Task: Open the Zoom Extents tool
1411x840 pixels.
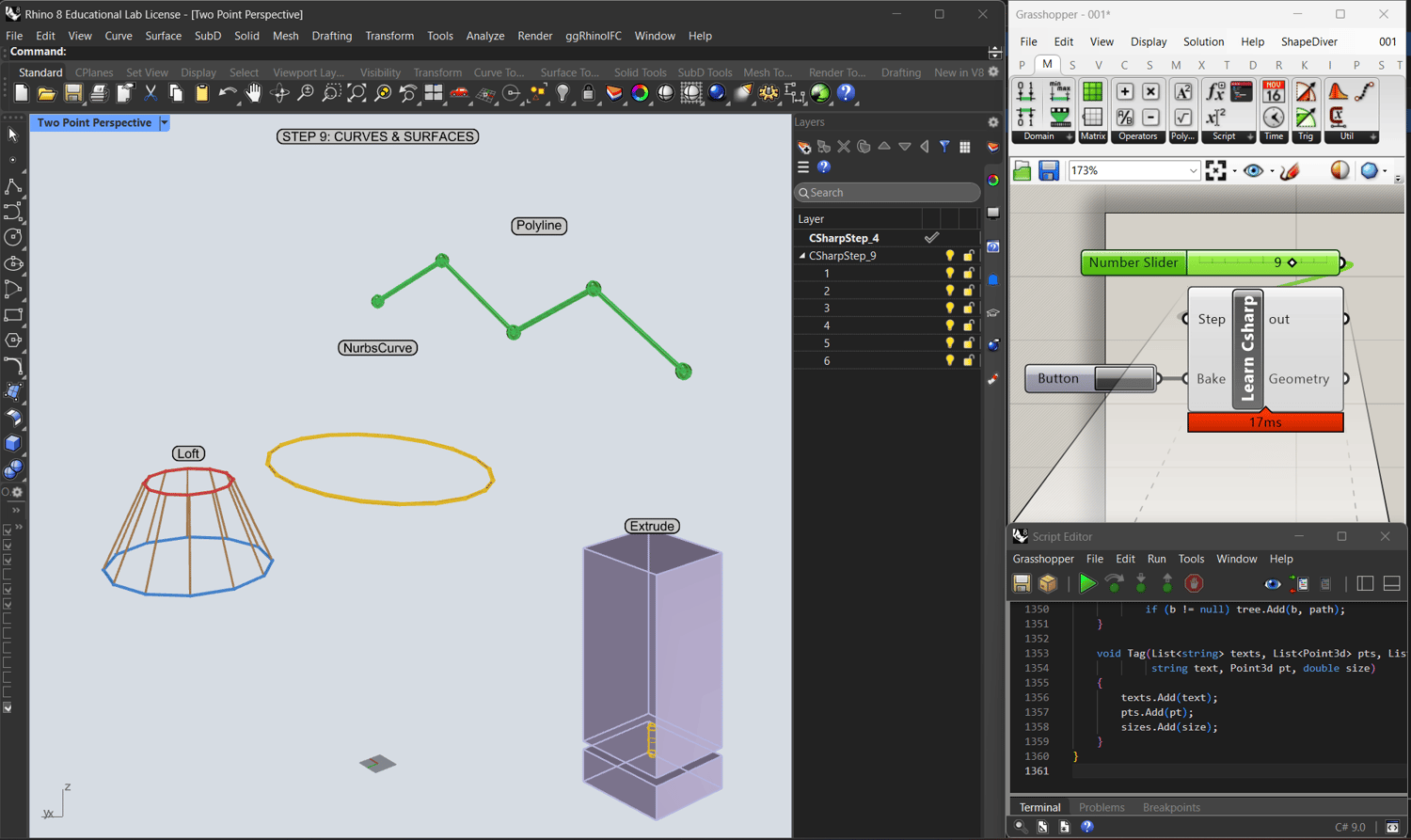Action: pyautogui.click(x=357, y=93)
